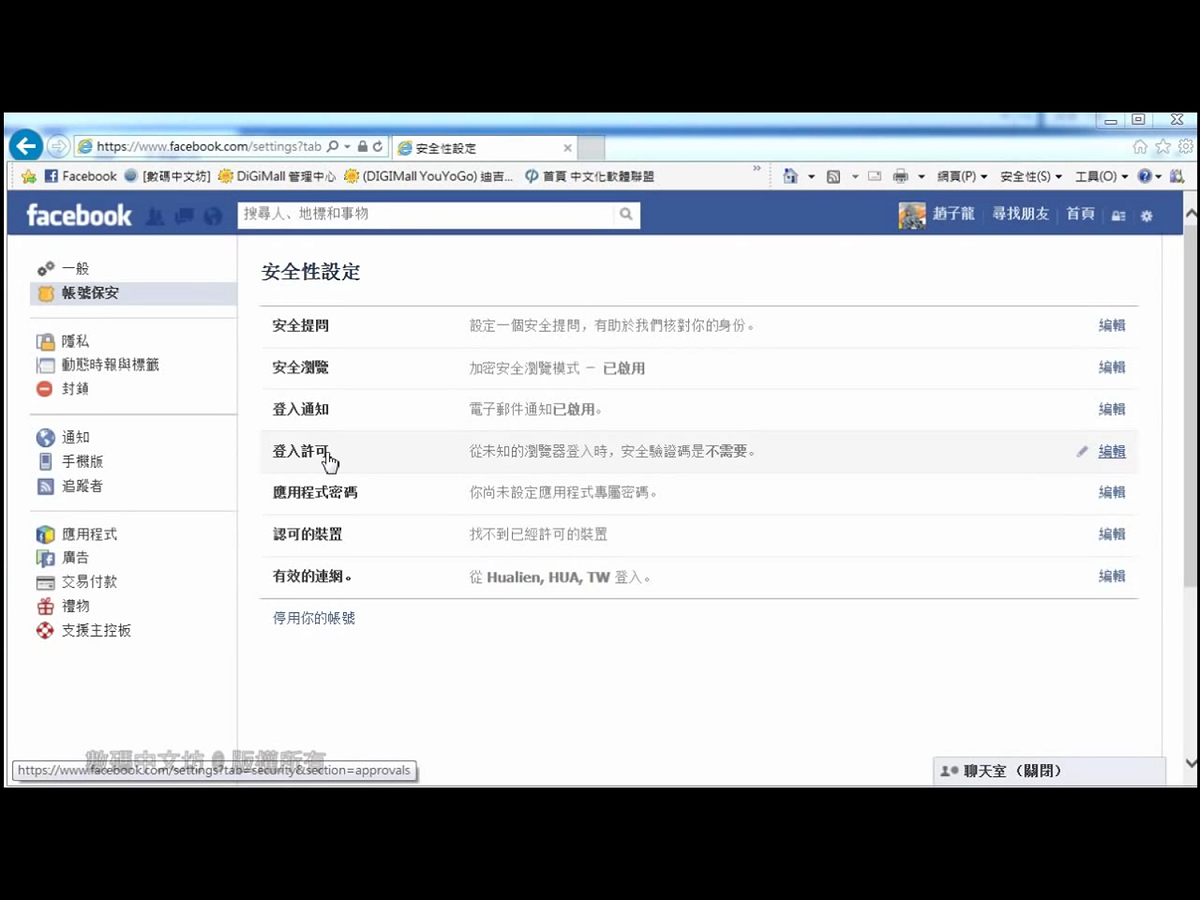Image resolution: width=1200 pixels, height=900 pixels.
Task: Open the notifications globe icon
Action: point(212,215)
